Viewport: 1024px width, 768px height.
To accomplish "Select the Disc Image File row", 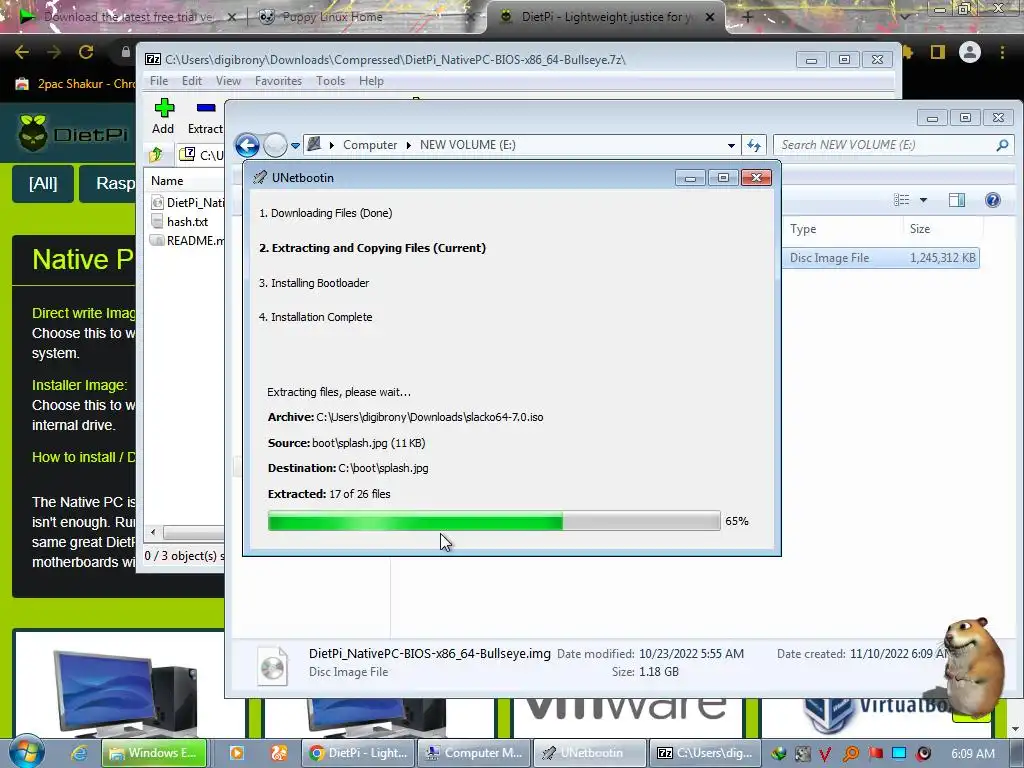I will [881, 258].
